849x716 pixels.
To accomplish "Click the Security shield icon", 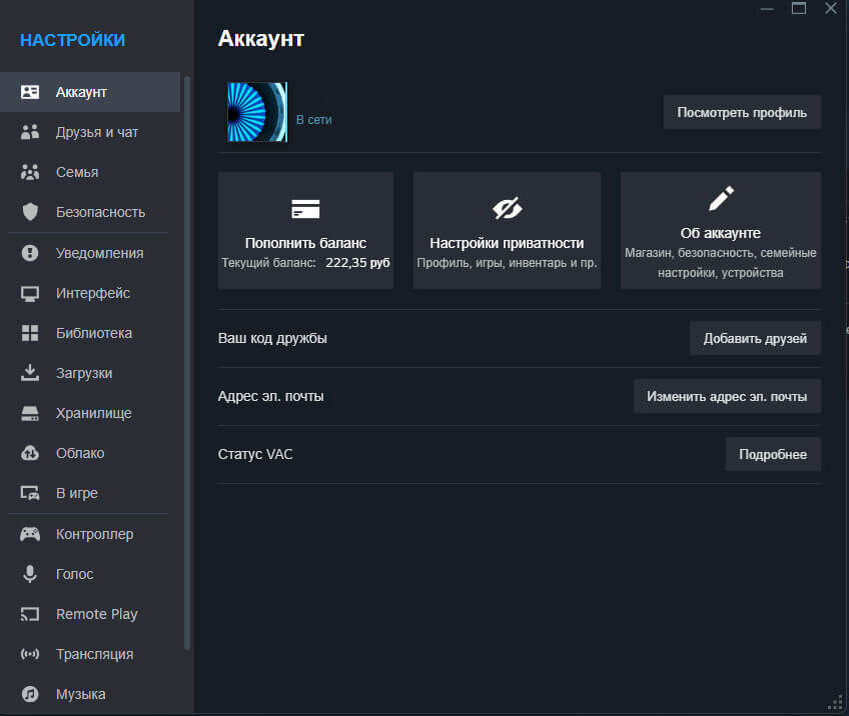I will click(x=30, y=212).
